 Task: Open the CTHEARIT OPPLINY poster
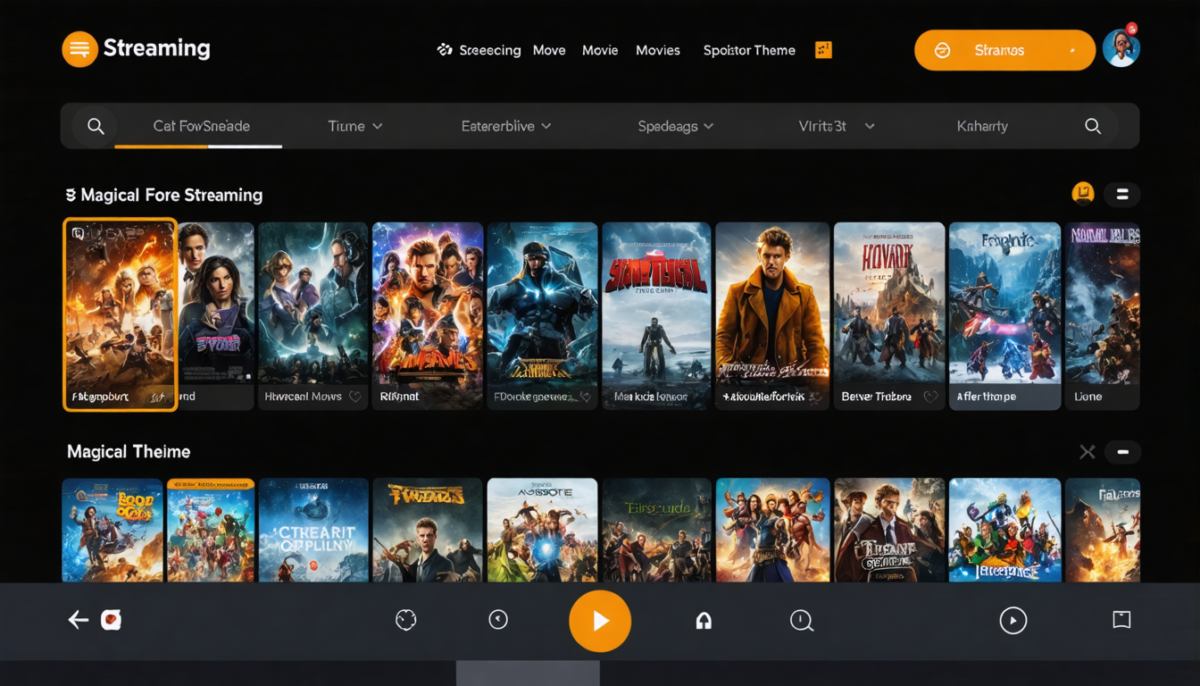tap(313, 530)
